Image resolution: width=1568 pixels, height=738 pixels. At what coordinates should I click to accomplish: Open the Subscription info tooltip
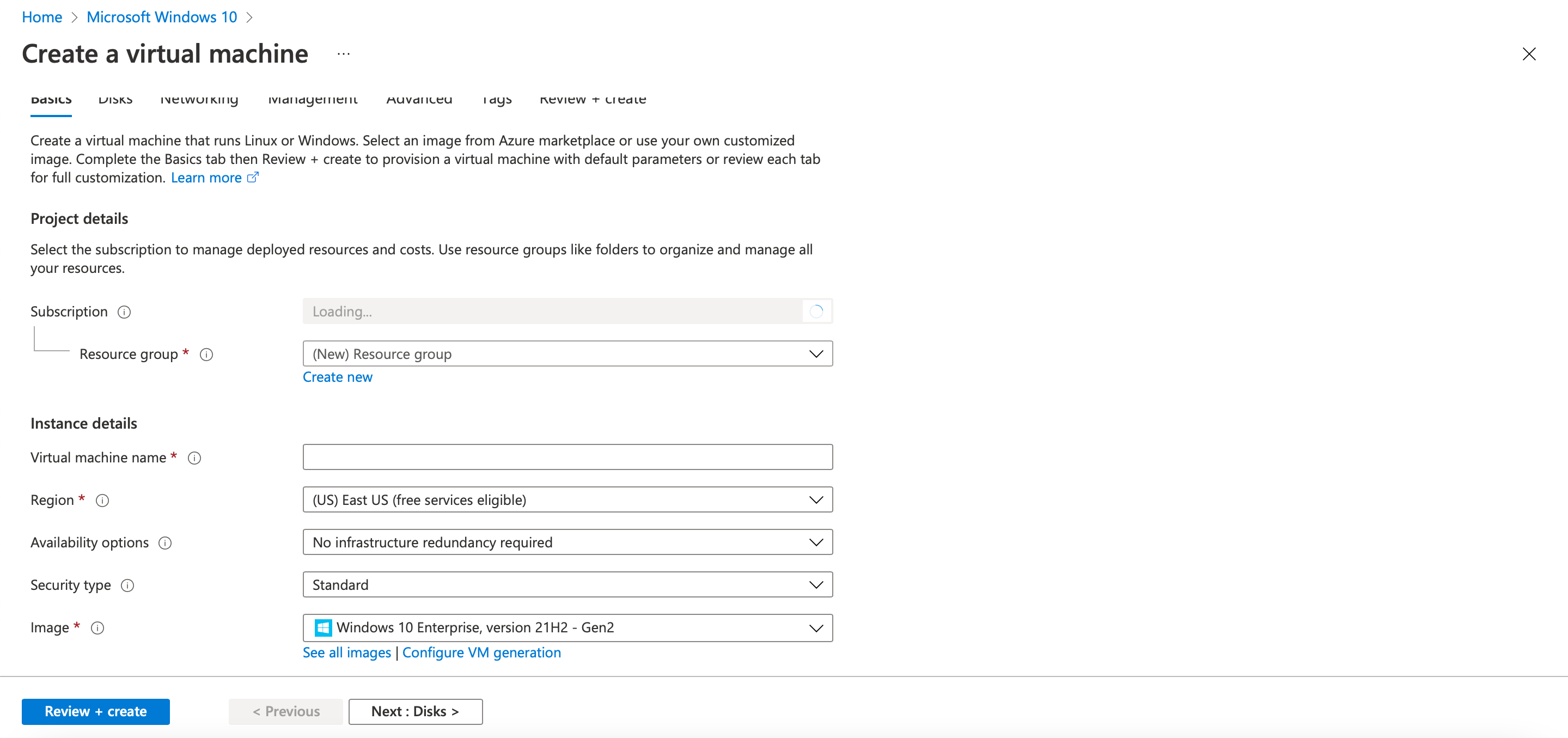tap(124, 312)
